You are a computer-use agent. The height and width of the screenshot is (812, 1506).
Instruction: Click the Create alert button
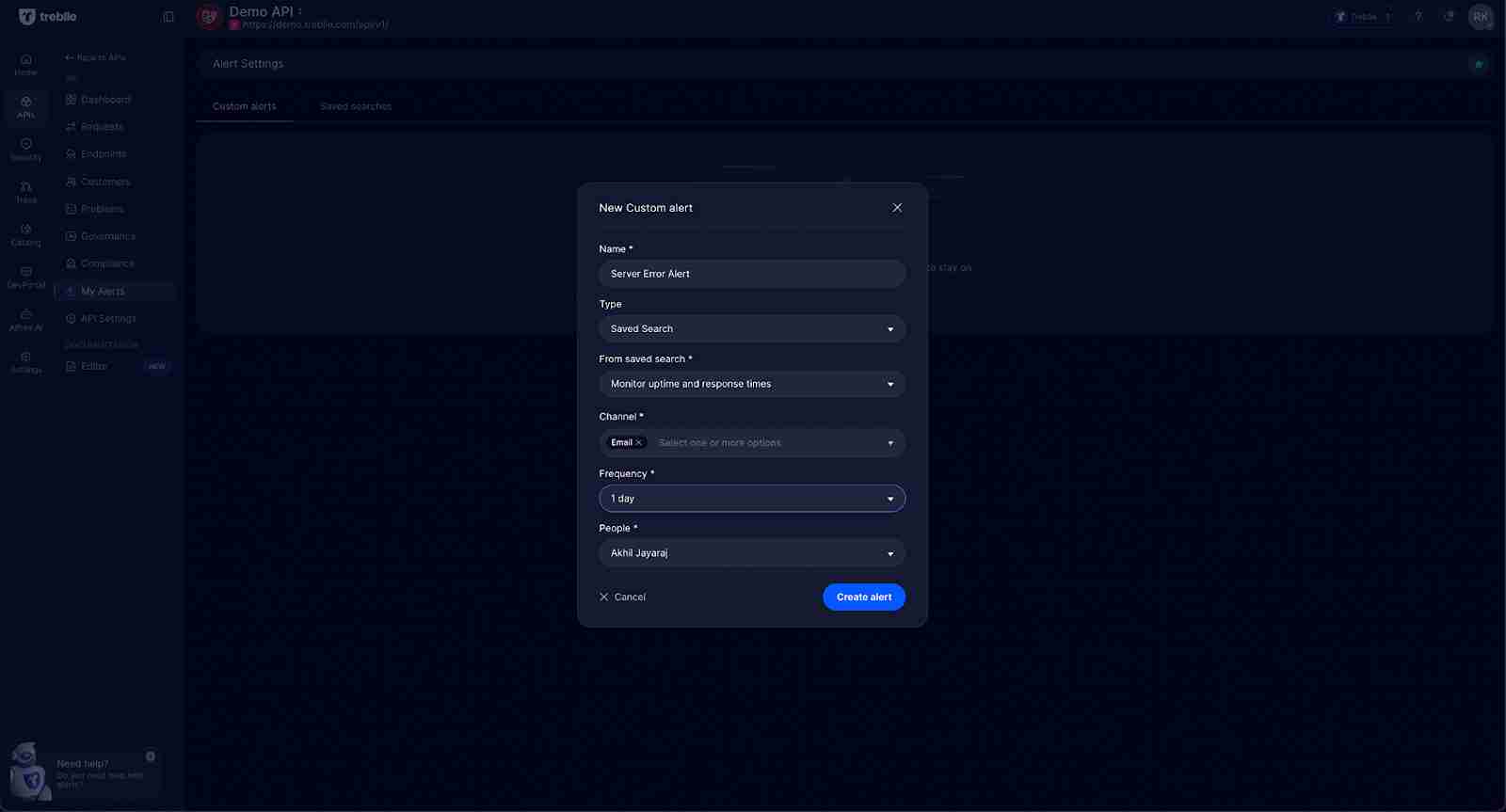(x=864, y=597)
